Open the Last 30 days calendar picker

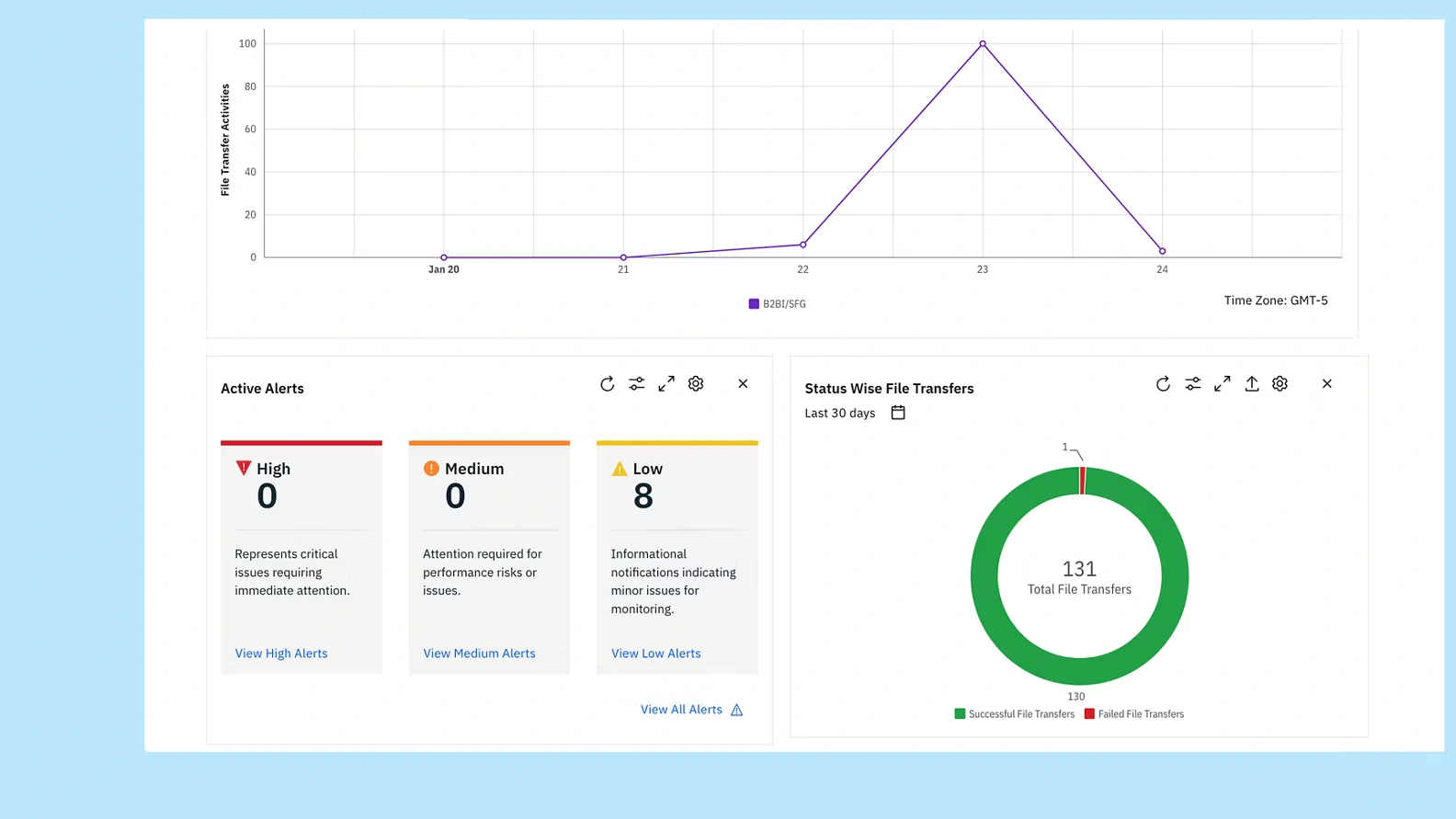(898, 413)
